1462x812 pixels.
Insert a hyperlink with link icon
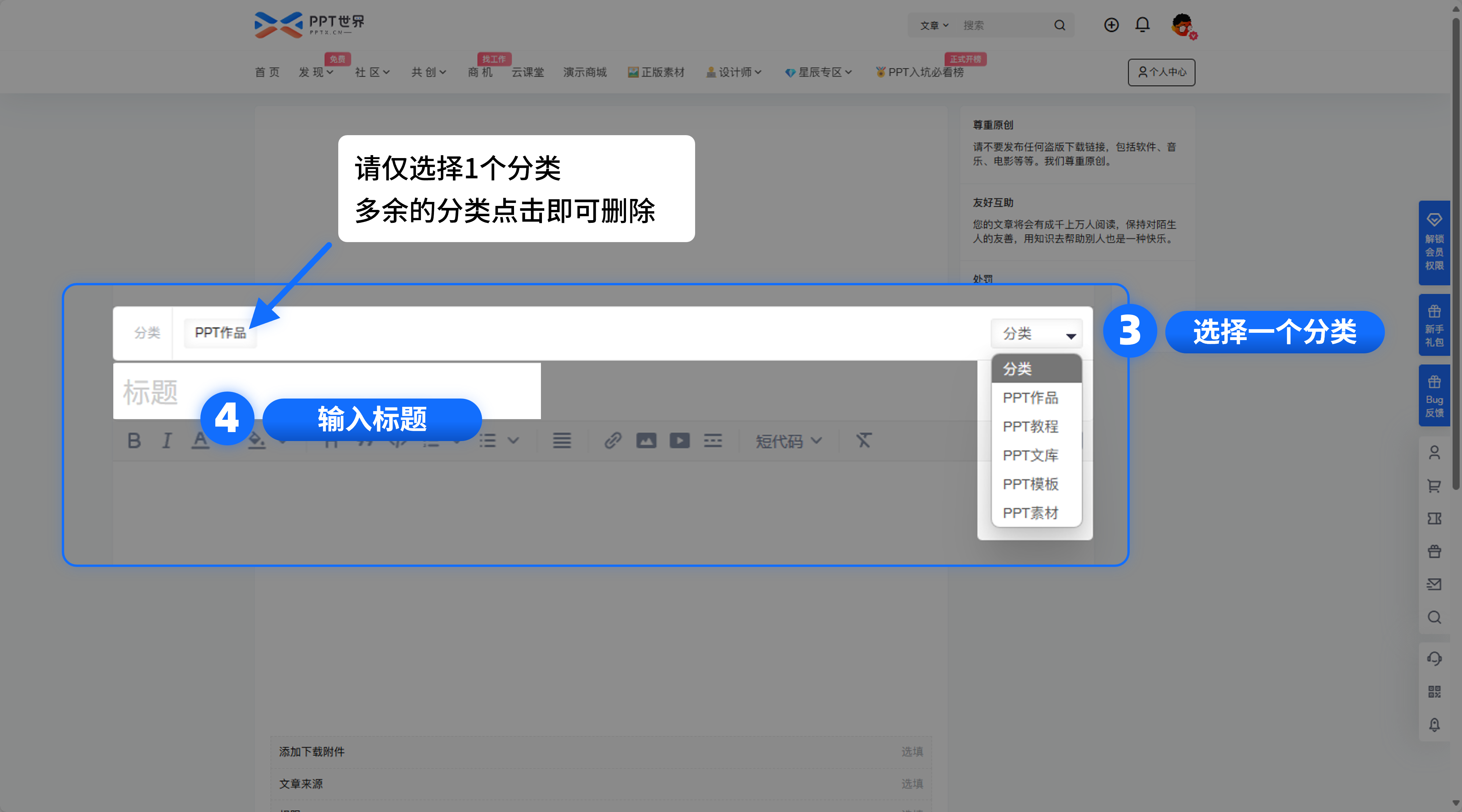pyautogui.click(x=613, y=440)
